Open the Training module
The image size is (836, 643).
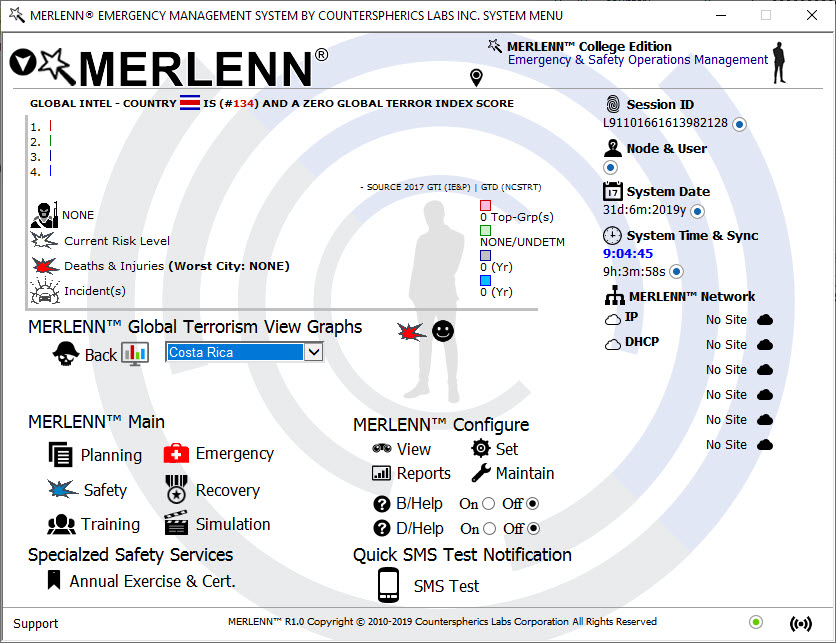(110, 525)
